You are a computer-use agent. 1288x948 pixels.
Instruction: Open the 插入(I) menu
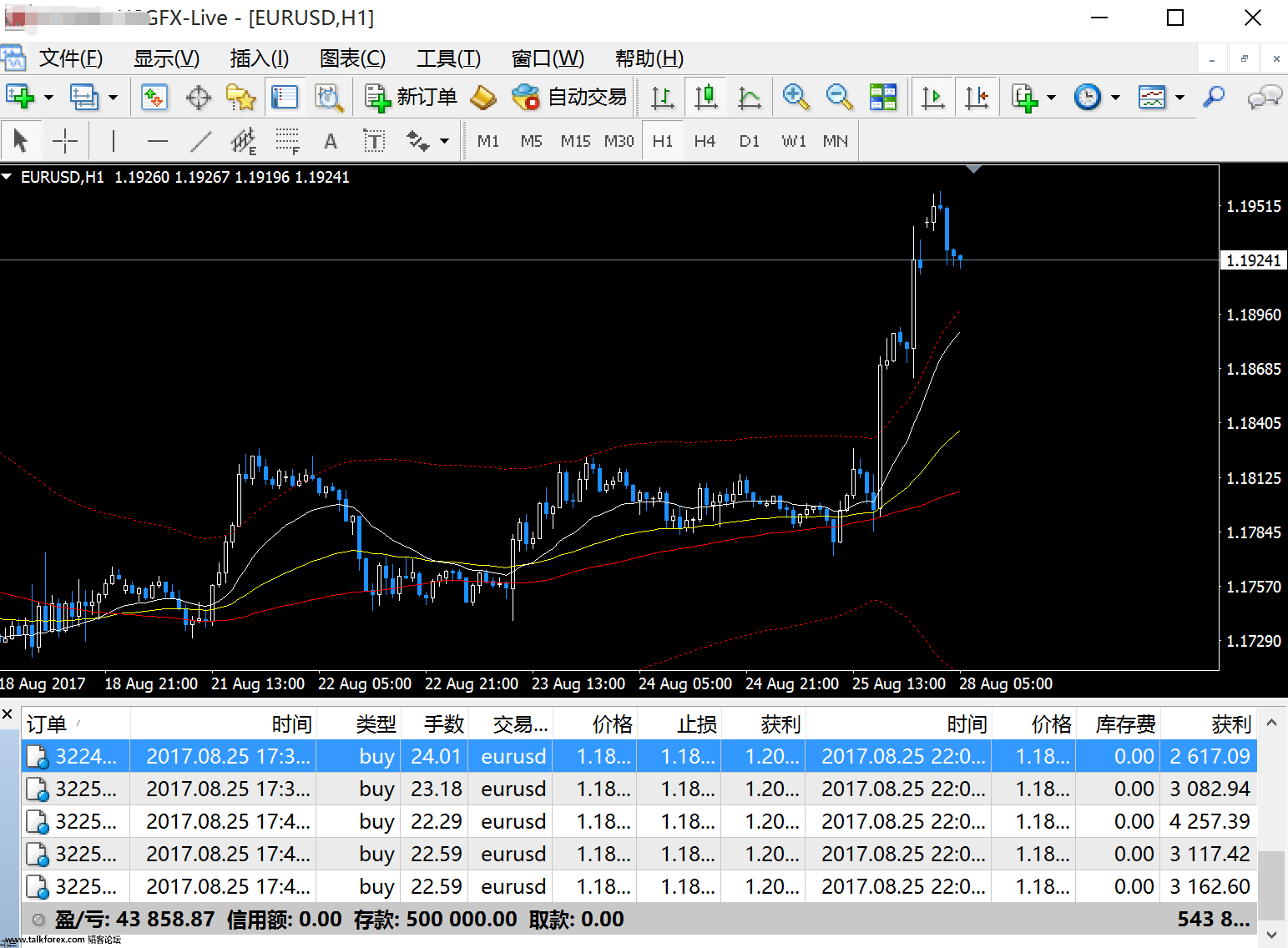[260, 58]
